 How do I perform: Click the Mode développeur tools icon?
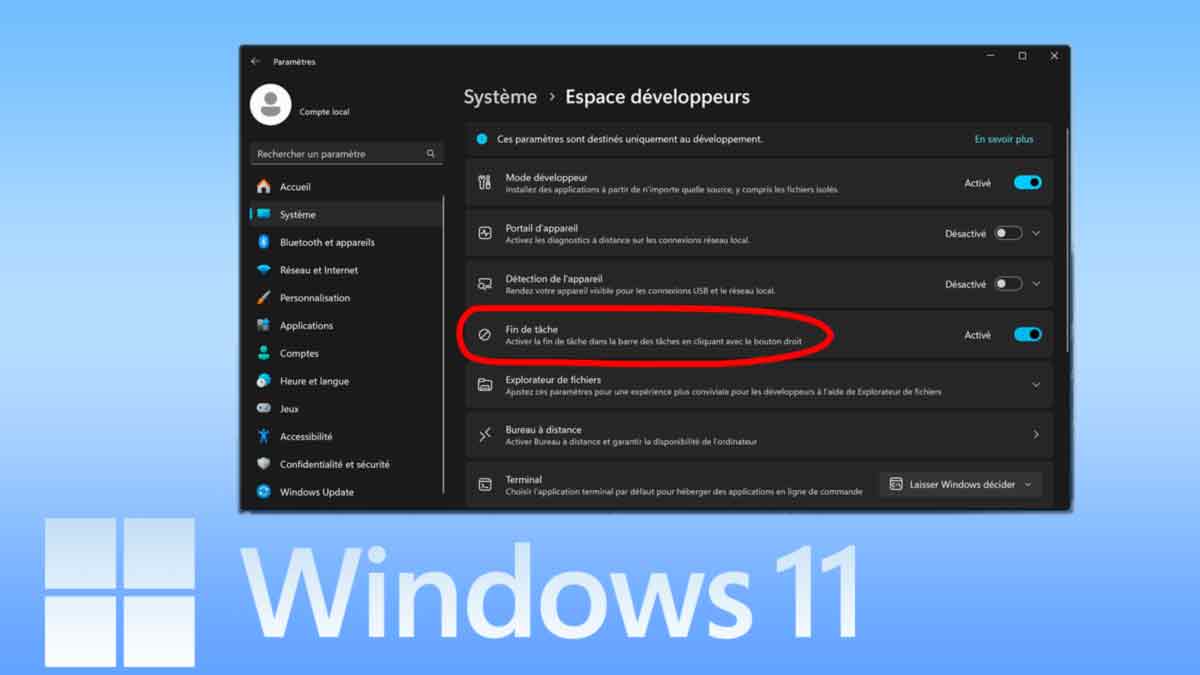click(485, 183)
